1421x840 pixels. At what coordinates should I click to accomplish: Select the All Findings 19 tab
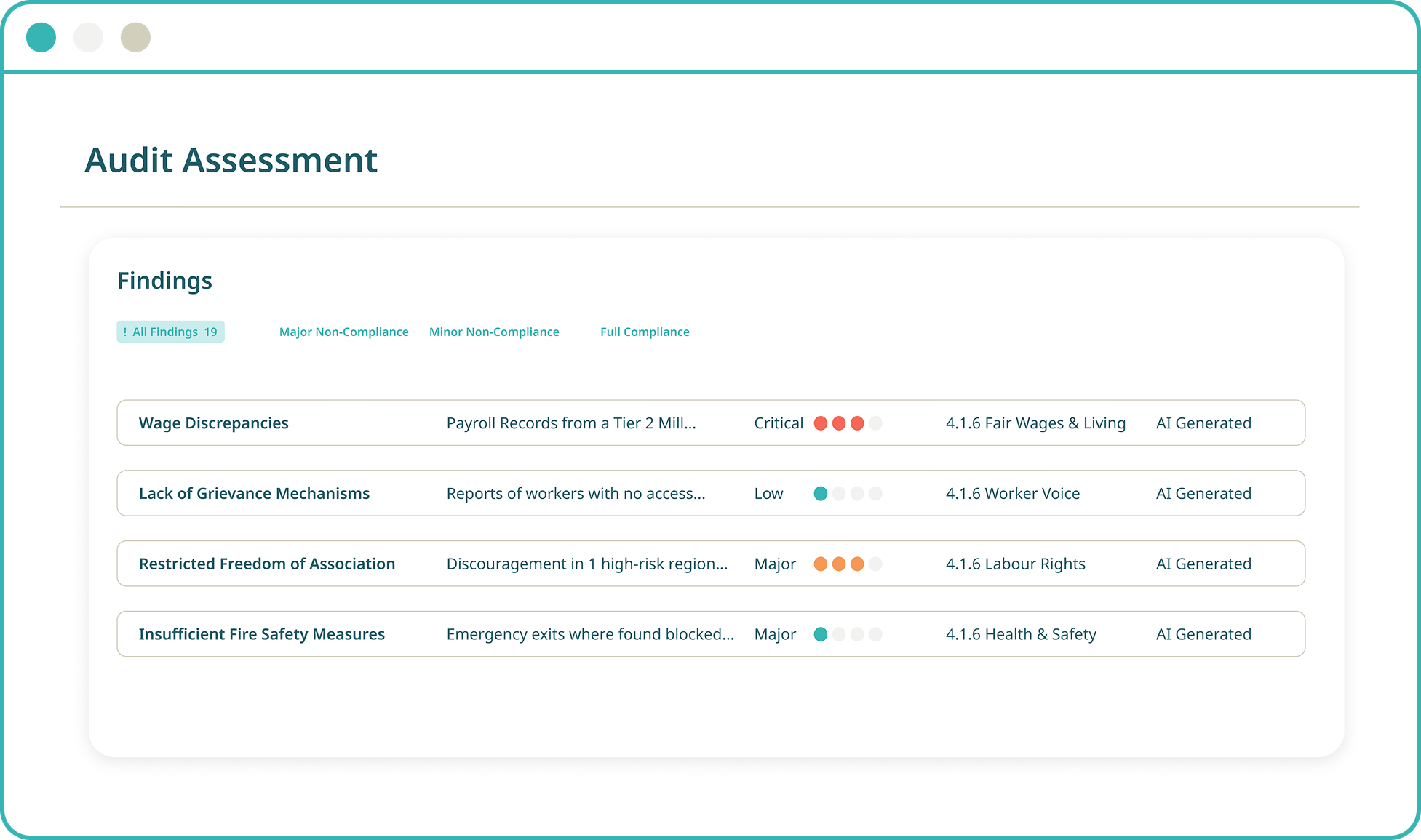tap(171, 332)
